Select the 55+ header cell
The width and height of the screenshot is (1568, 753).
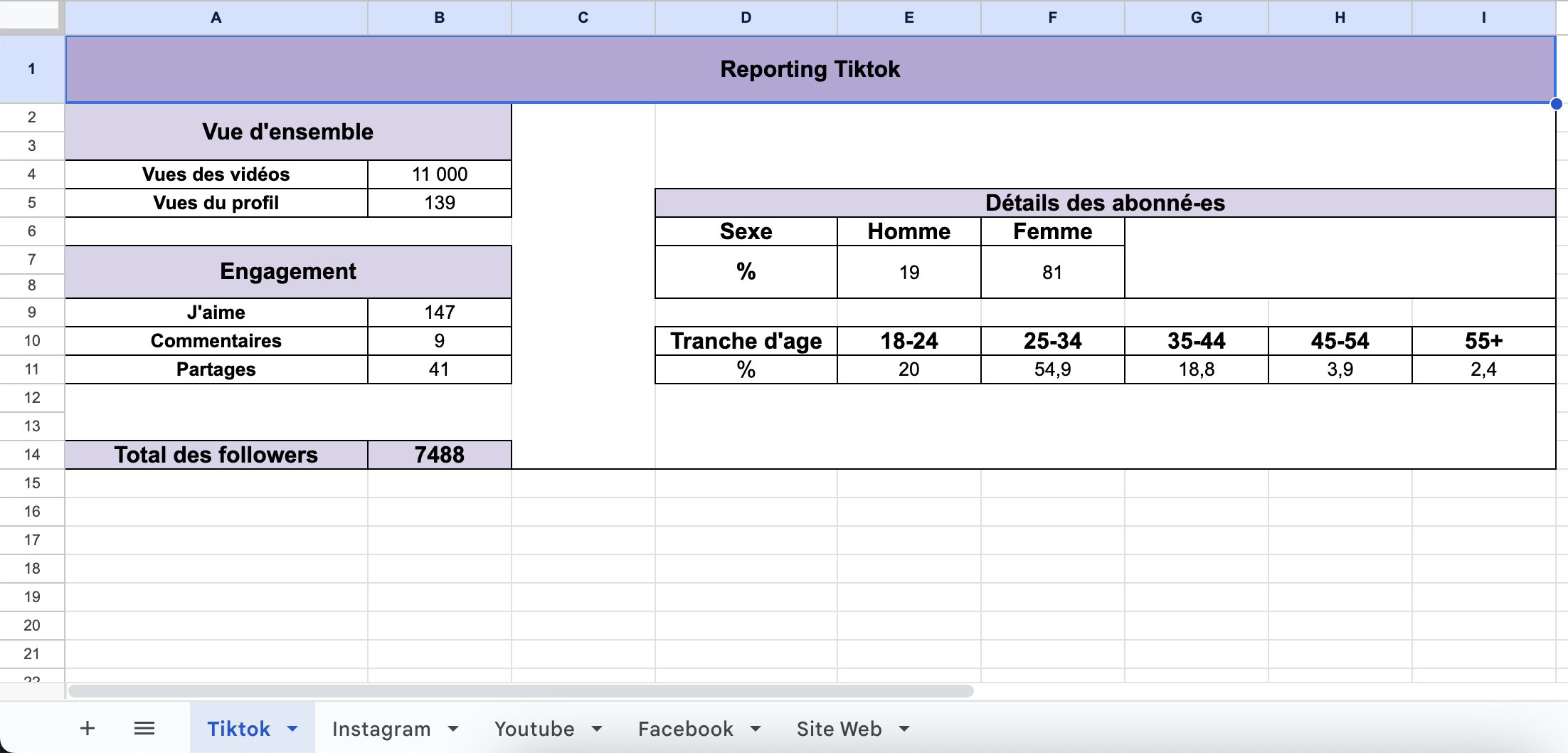pos(1484,341)
